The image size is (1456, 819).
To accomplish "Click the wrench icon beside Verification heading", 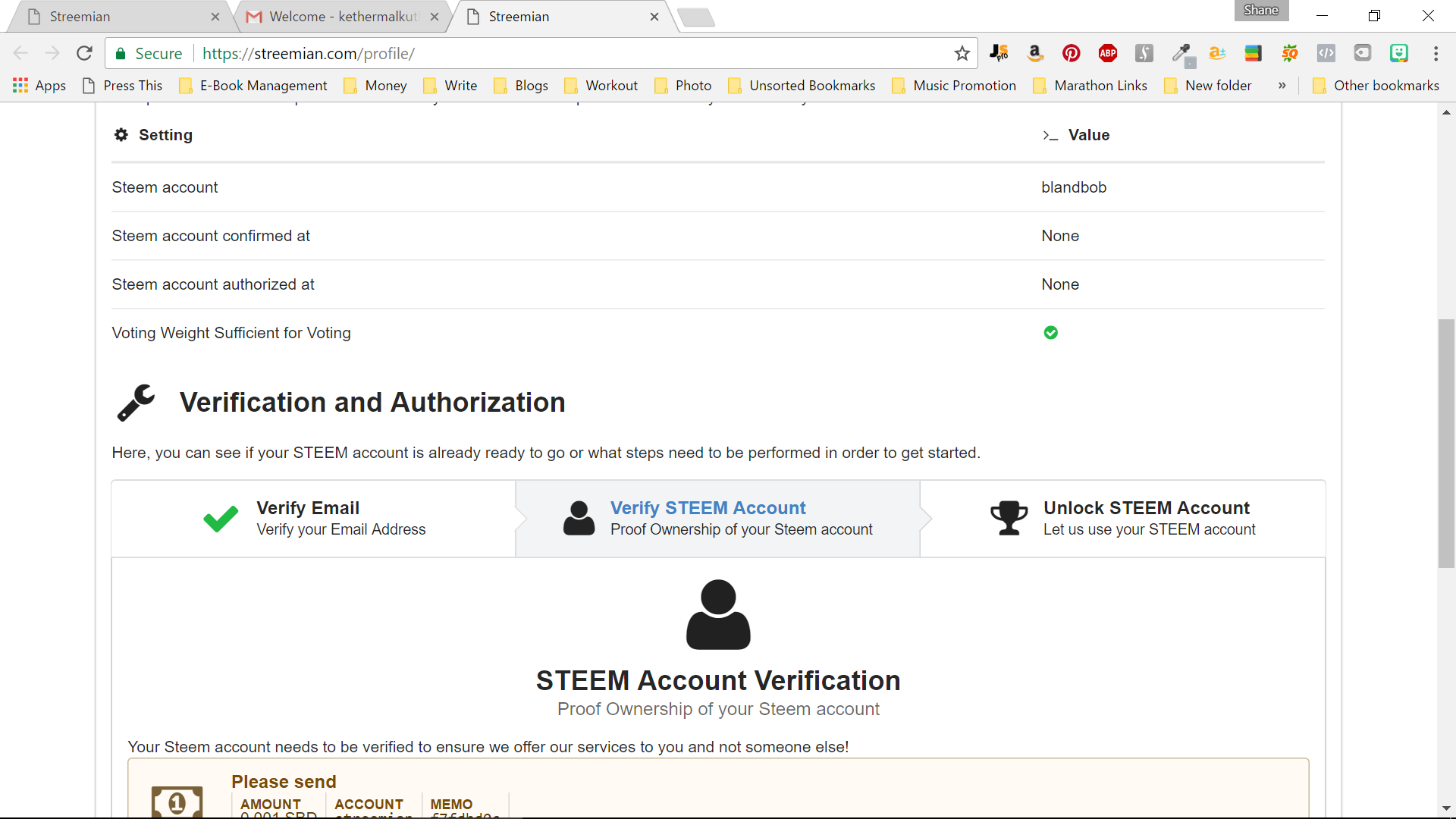I will coord(136,402).
